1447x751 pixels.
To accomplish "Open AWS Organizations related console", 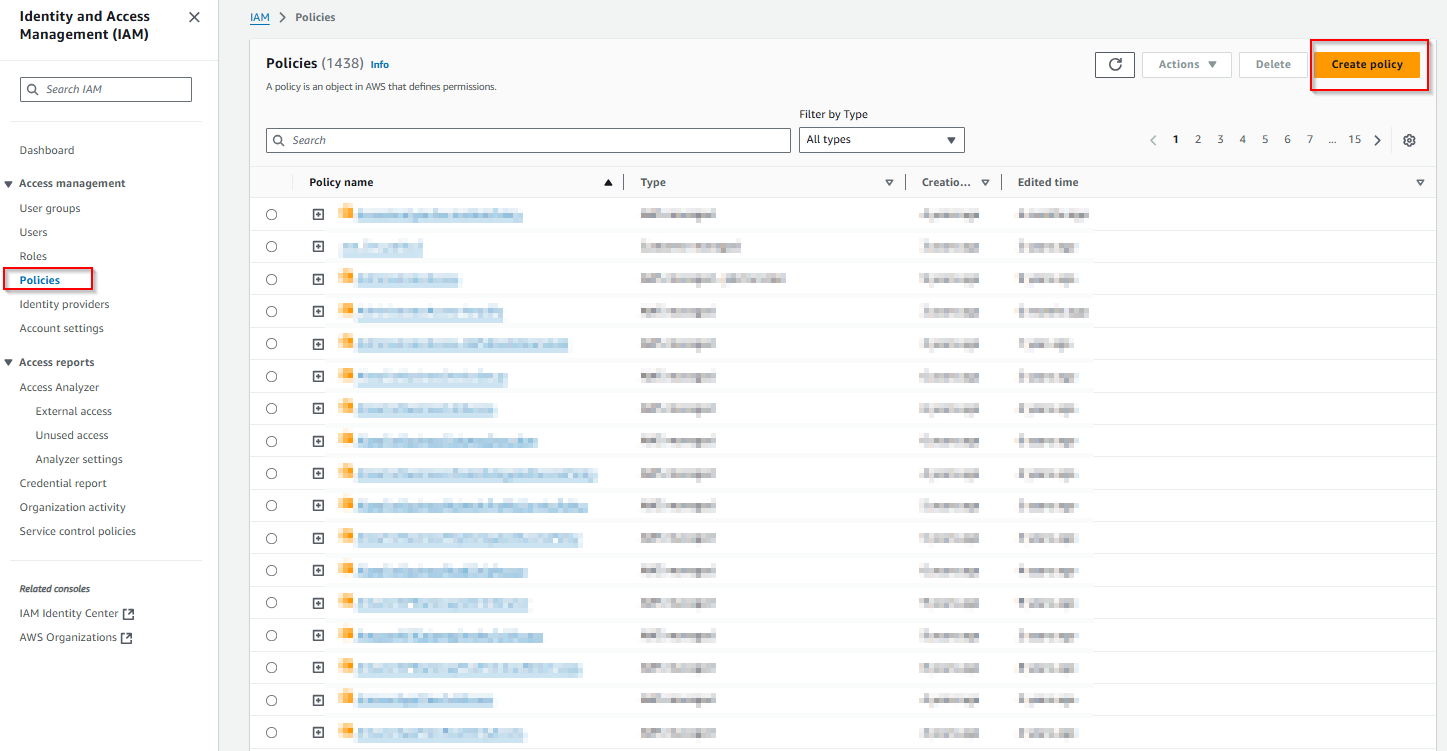I will click(68, 637).
